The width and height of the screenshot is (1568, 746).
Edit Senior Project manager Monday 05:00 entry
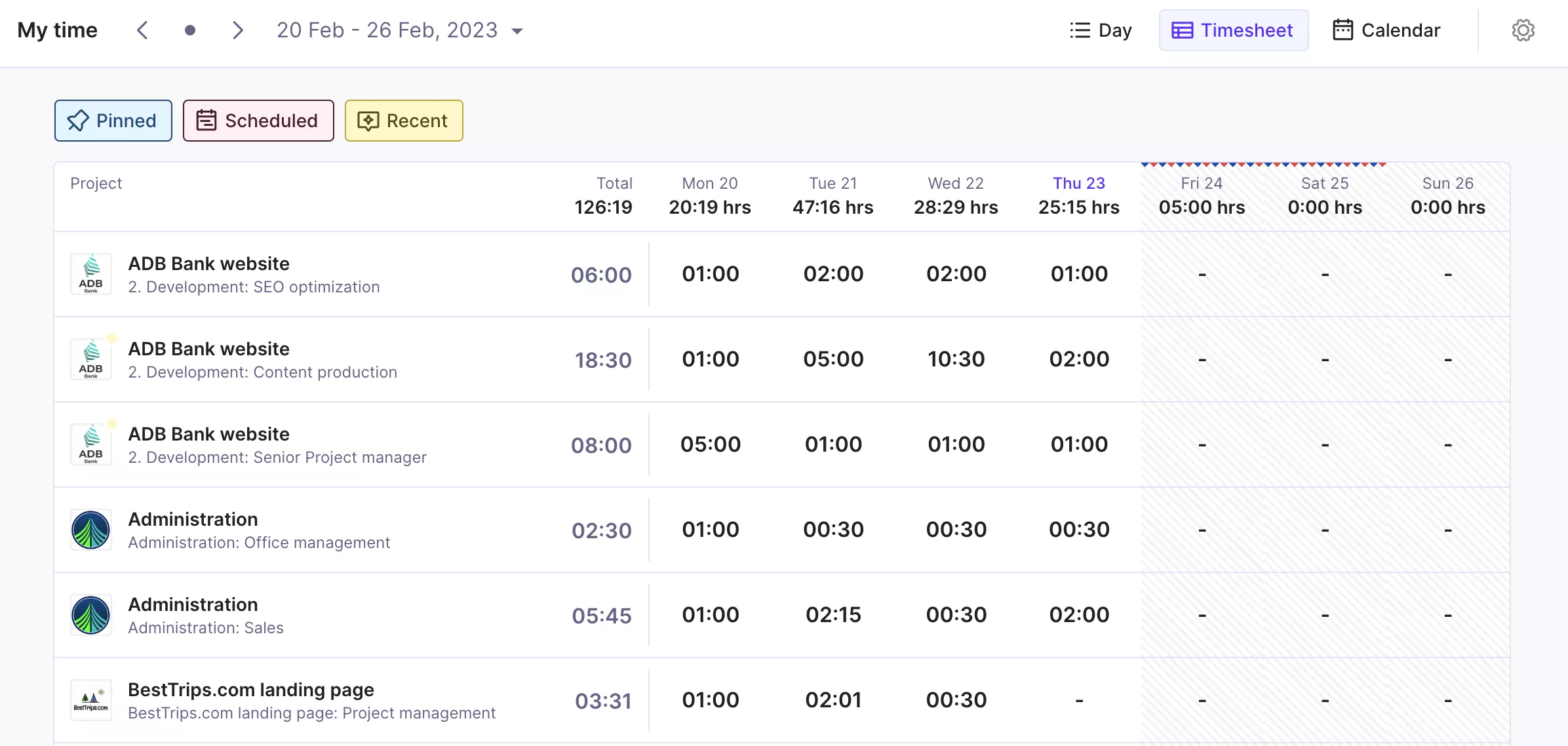(x=711, y=444)
